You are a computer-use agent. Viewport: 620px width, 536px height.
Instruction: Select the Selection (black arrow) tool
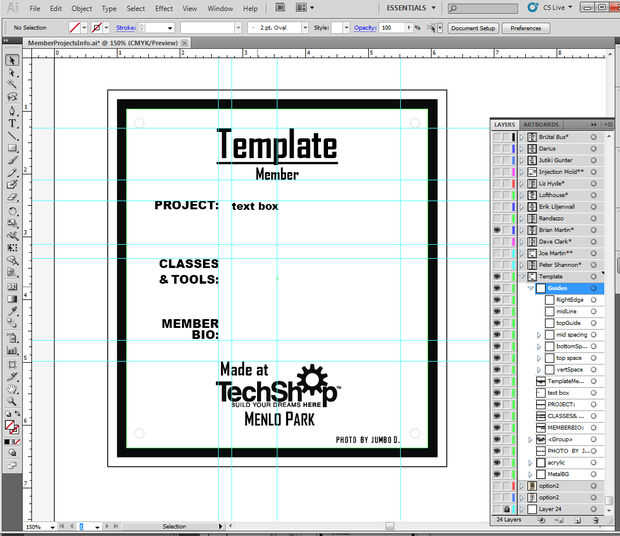[x=12, y=60]
